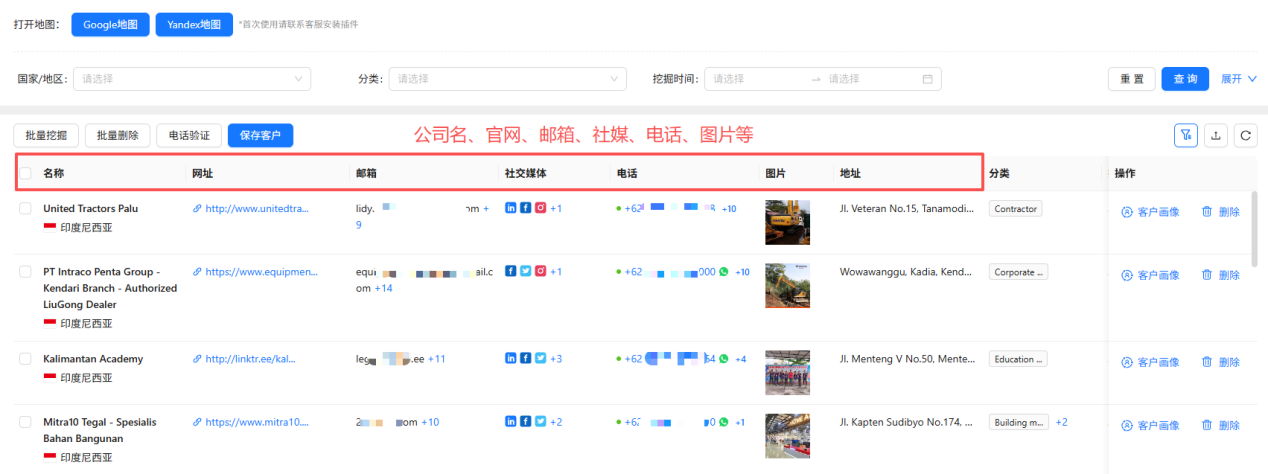Open the unitedtractors website link

(x=251, y=208)
